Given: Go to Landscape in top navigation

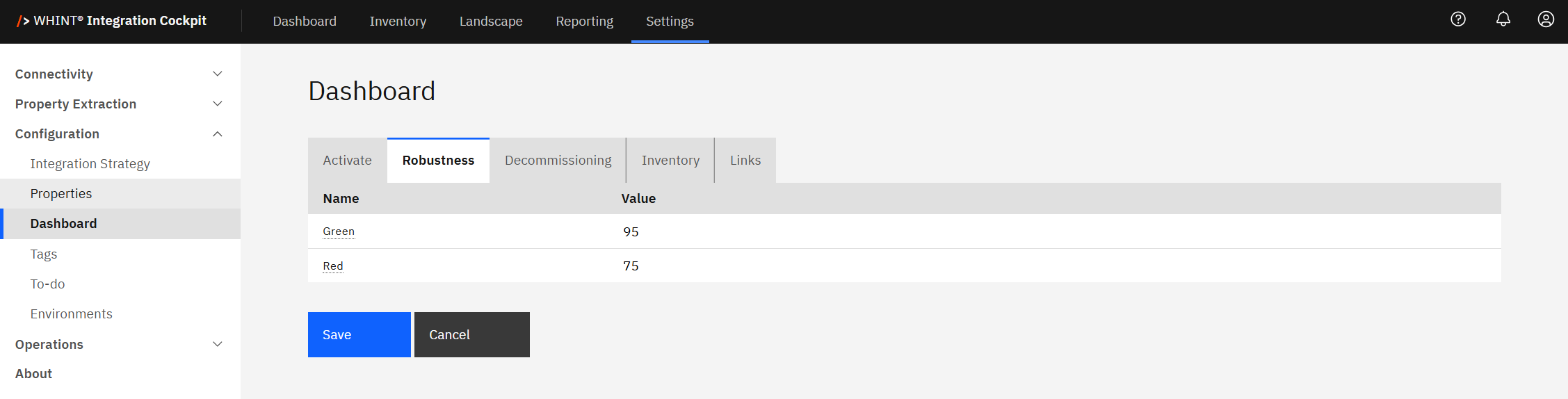Looking at the screenshot, I should (x=491, y=22).
